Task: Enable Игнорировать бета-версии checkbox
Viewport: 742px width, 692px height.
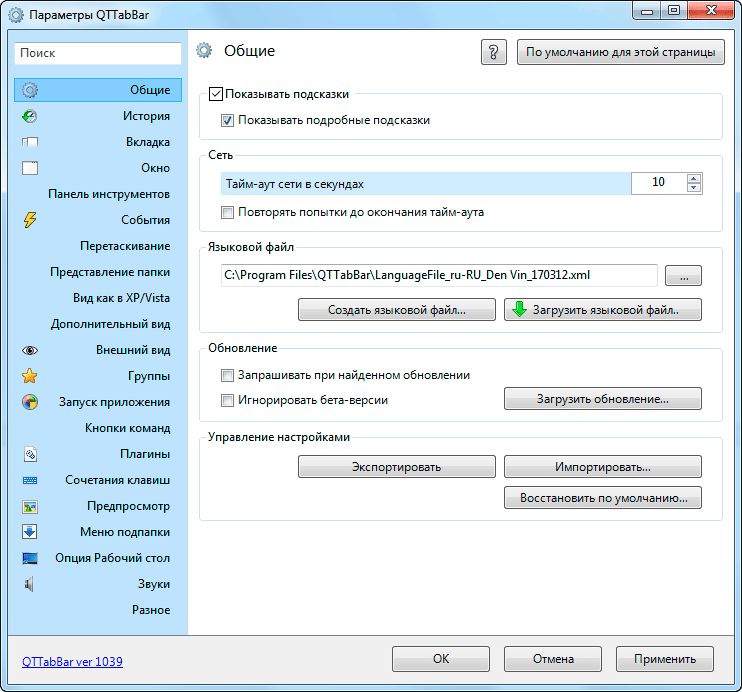Action: point(227,400)
